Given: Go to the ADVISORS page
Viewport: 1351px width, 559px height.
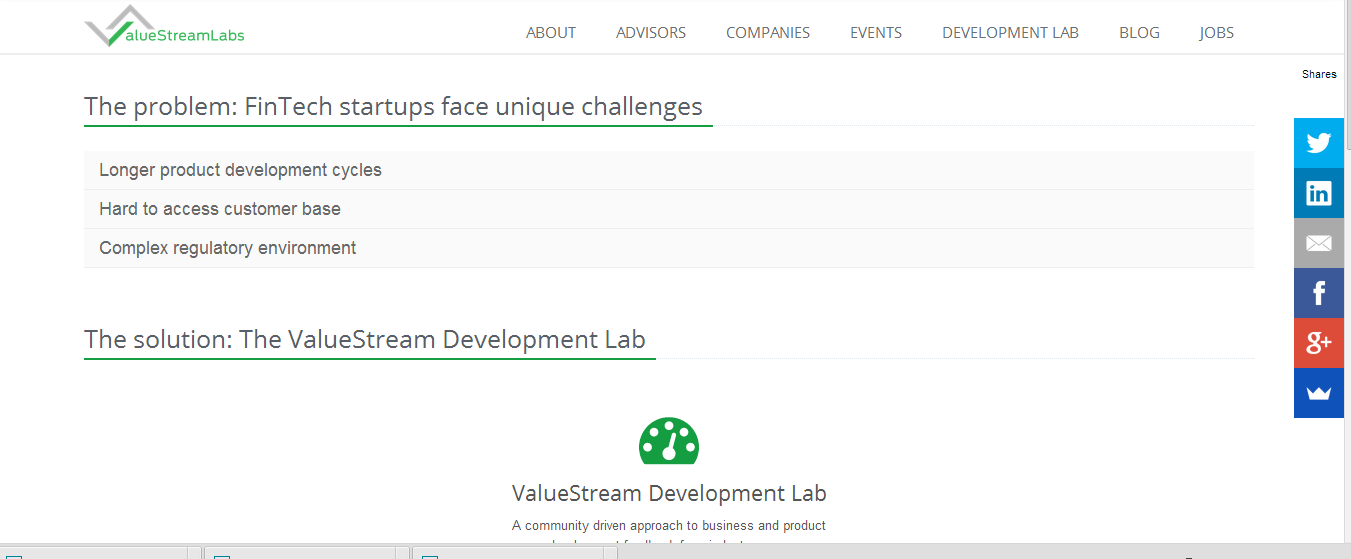Looking at the screenshot, I should tap(650, 33).
